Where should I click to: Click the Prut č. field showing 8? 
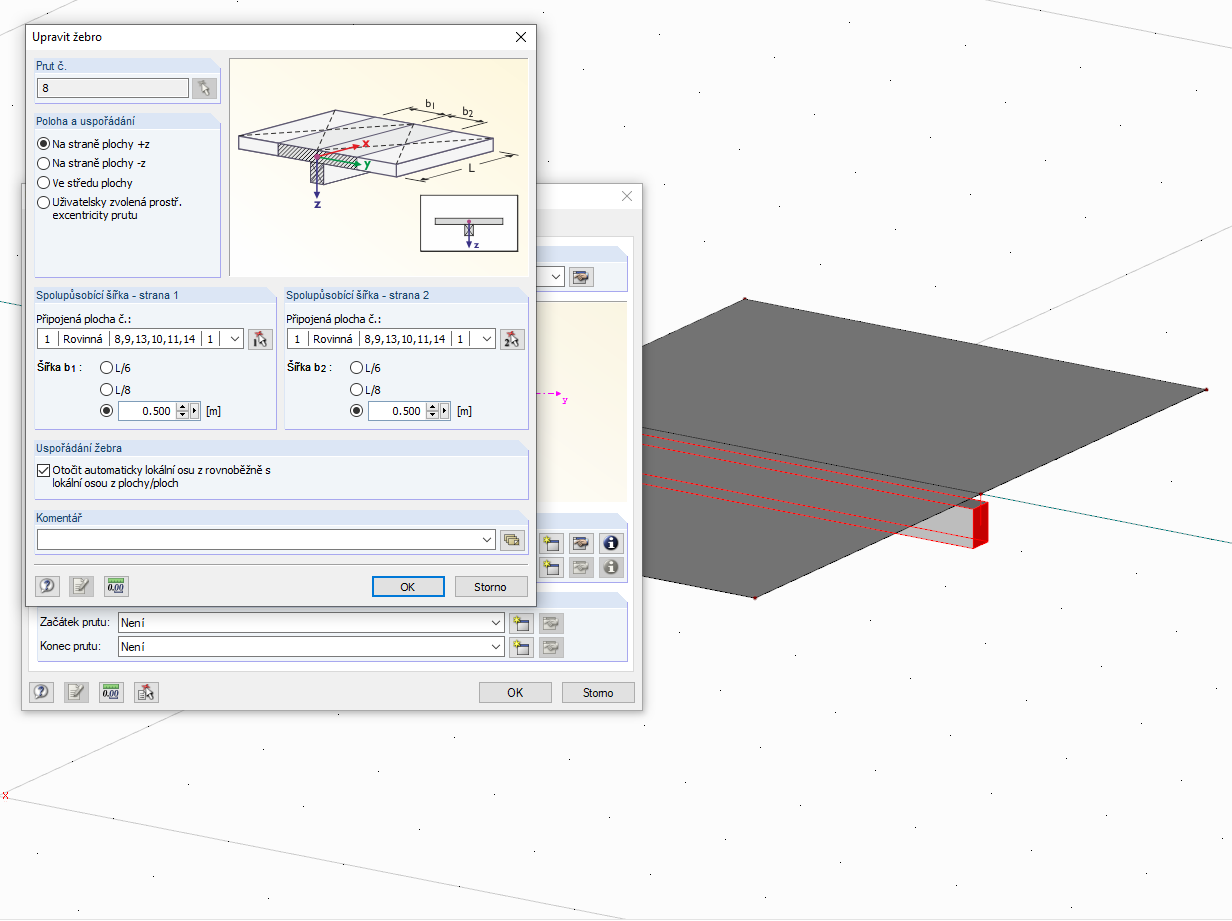pos(112,88)
